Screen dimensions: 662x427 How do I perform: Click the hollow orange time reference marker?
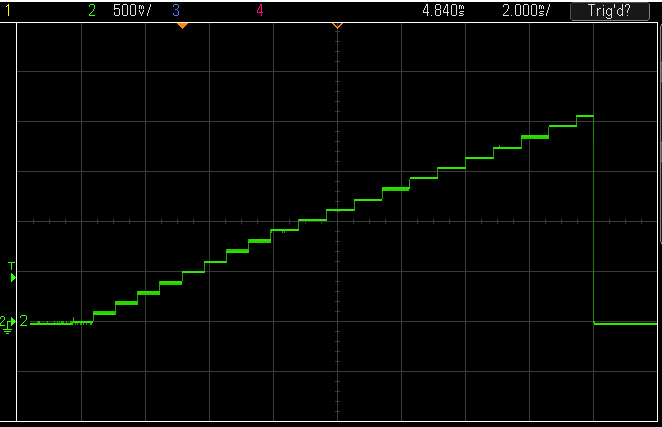tap(337, 25)
